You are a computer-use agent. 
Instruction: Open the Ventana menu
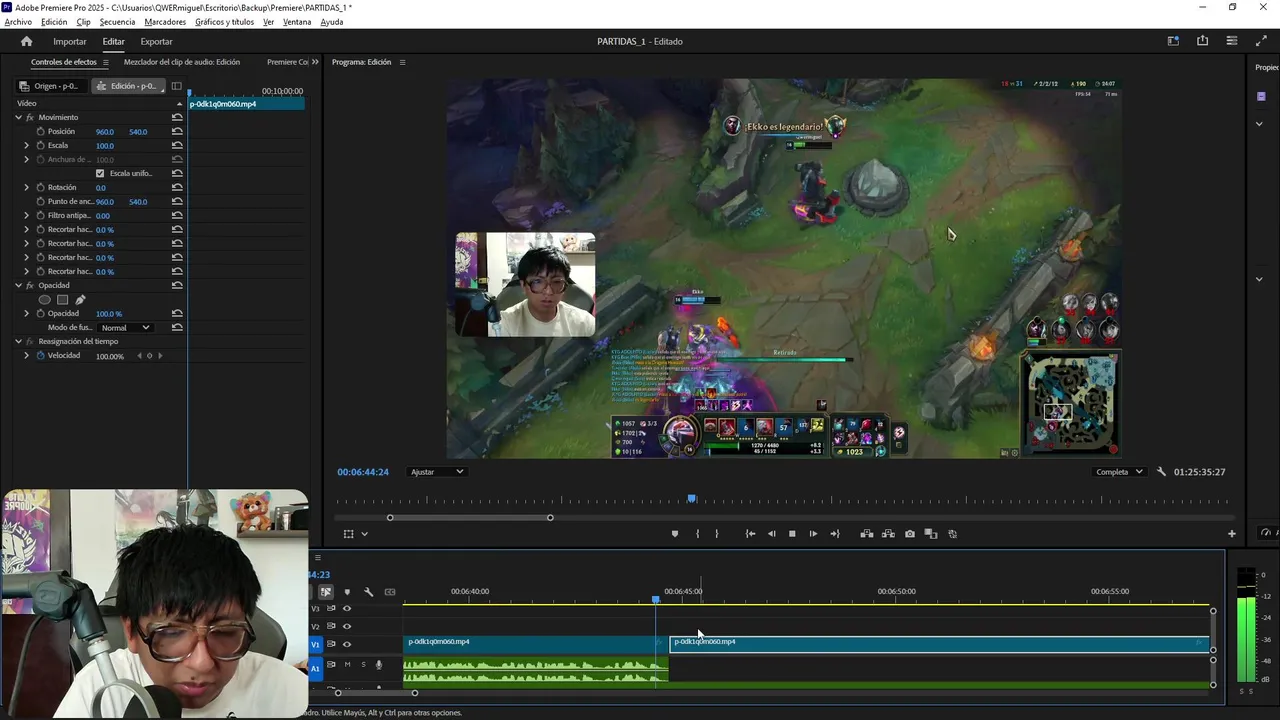[x=297, y=22]
